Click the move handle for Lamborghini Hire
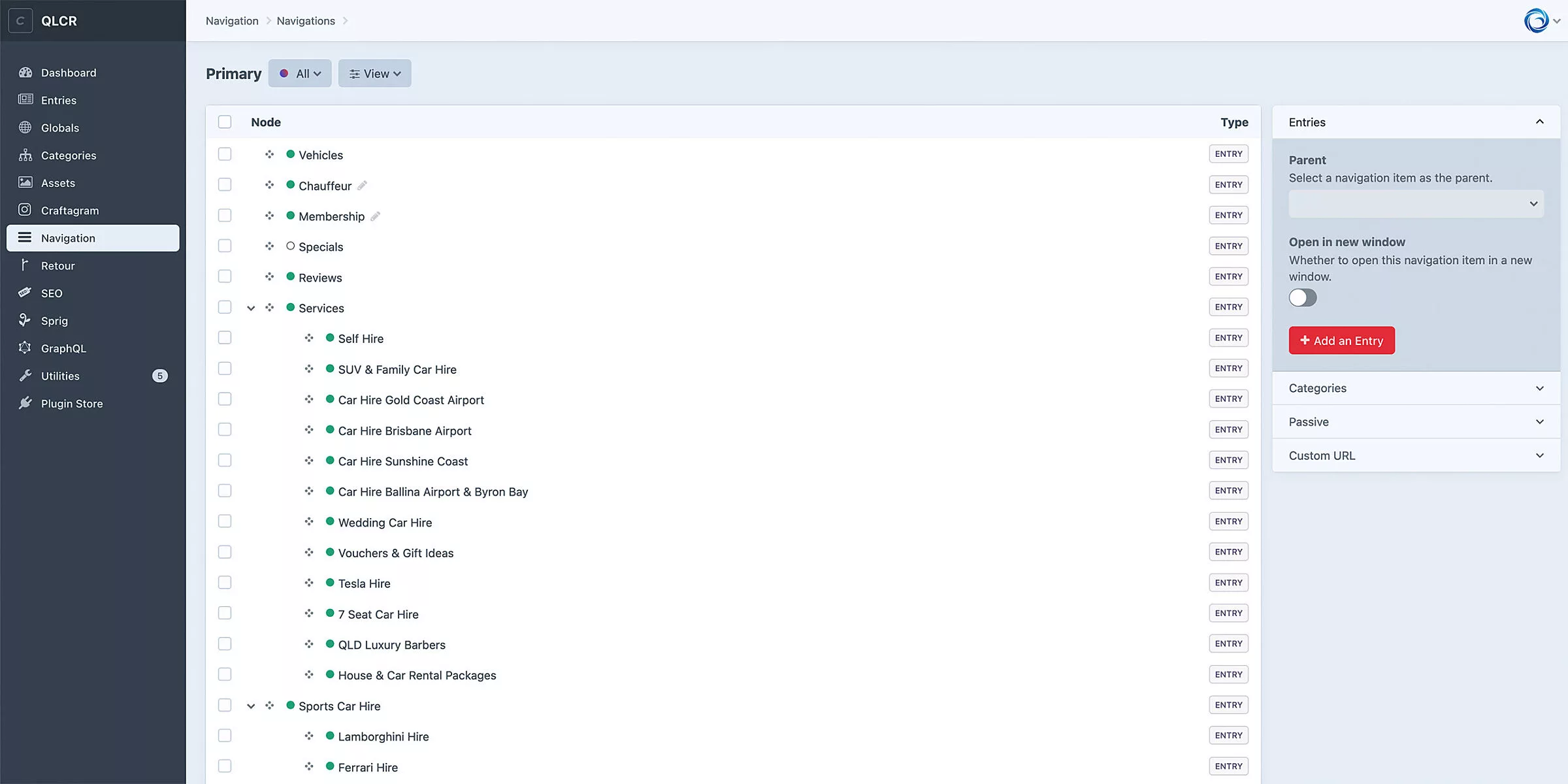1568x784 pixels. [x=309, y=736]
